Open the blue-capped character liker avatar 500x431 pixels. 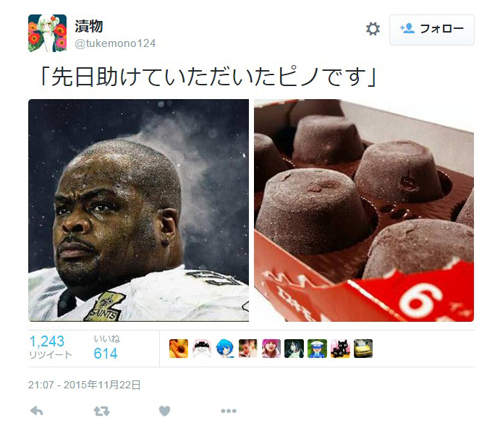click(x=317, y=349)
